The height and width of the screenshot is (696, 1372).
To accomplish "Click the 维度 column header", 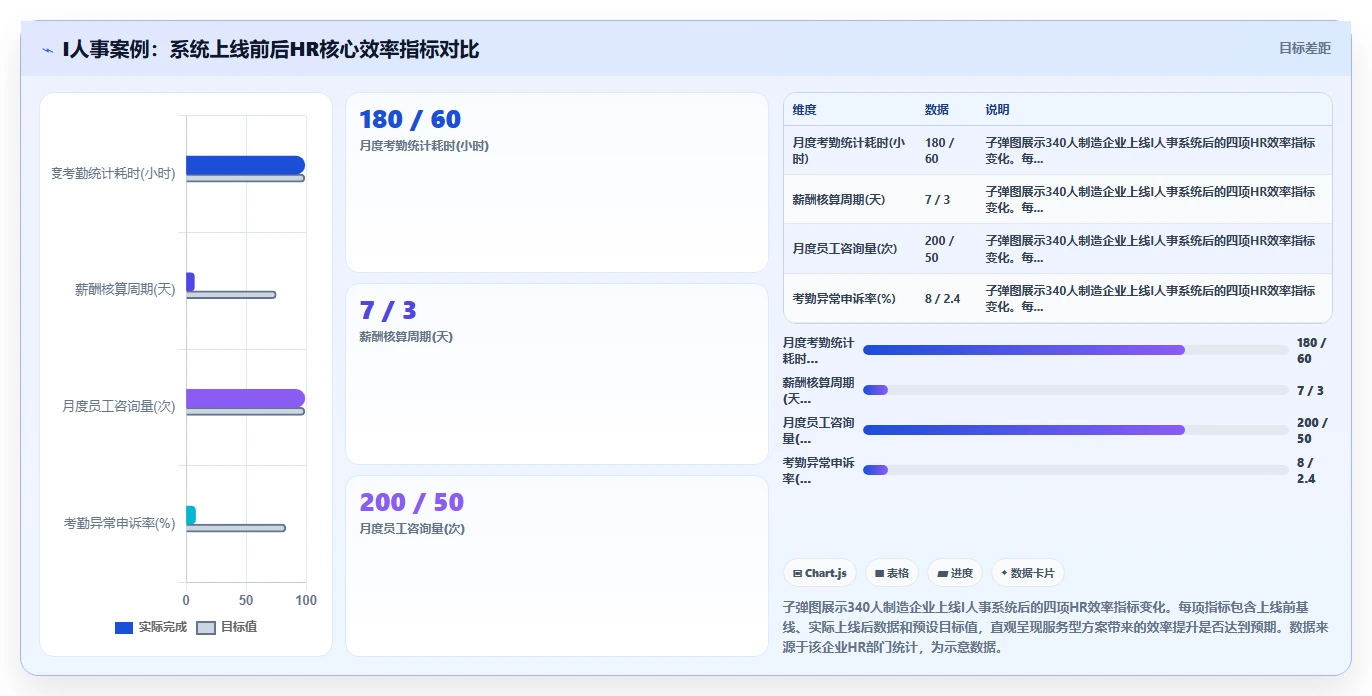I will click(804, 110).
